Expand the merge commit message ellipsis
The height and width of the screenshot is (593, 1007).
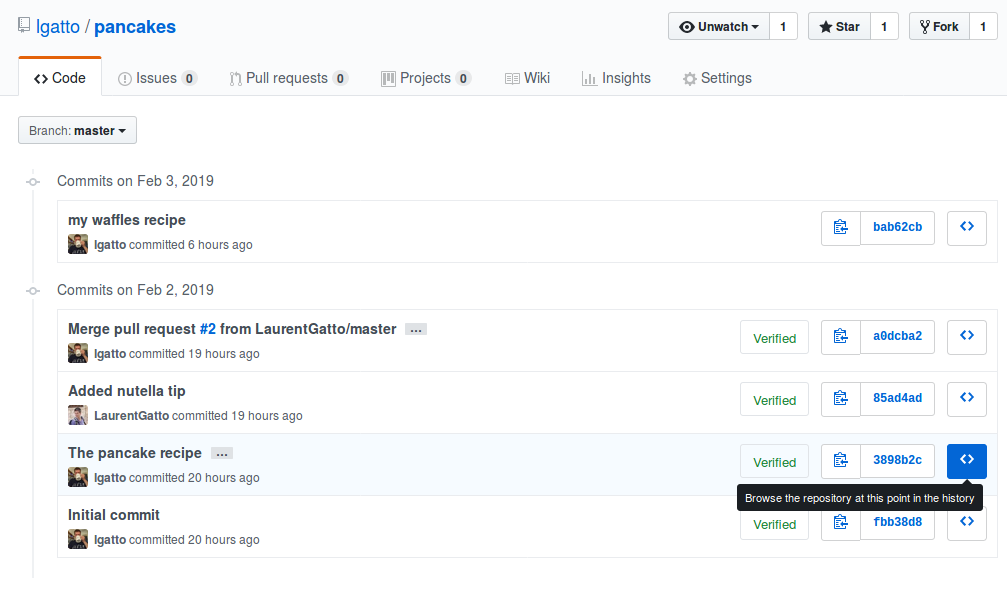pos(415,328)
